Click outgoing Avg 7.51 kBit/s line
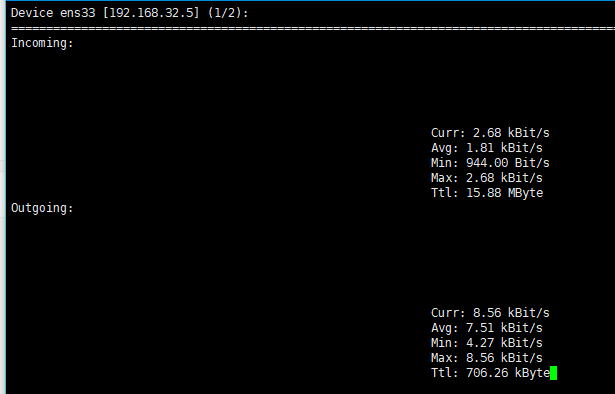The height and width of the screenshot is (394, 615). pyautogui.click(x=487, y=328)
